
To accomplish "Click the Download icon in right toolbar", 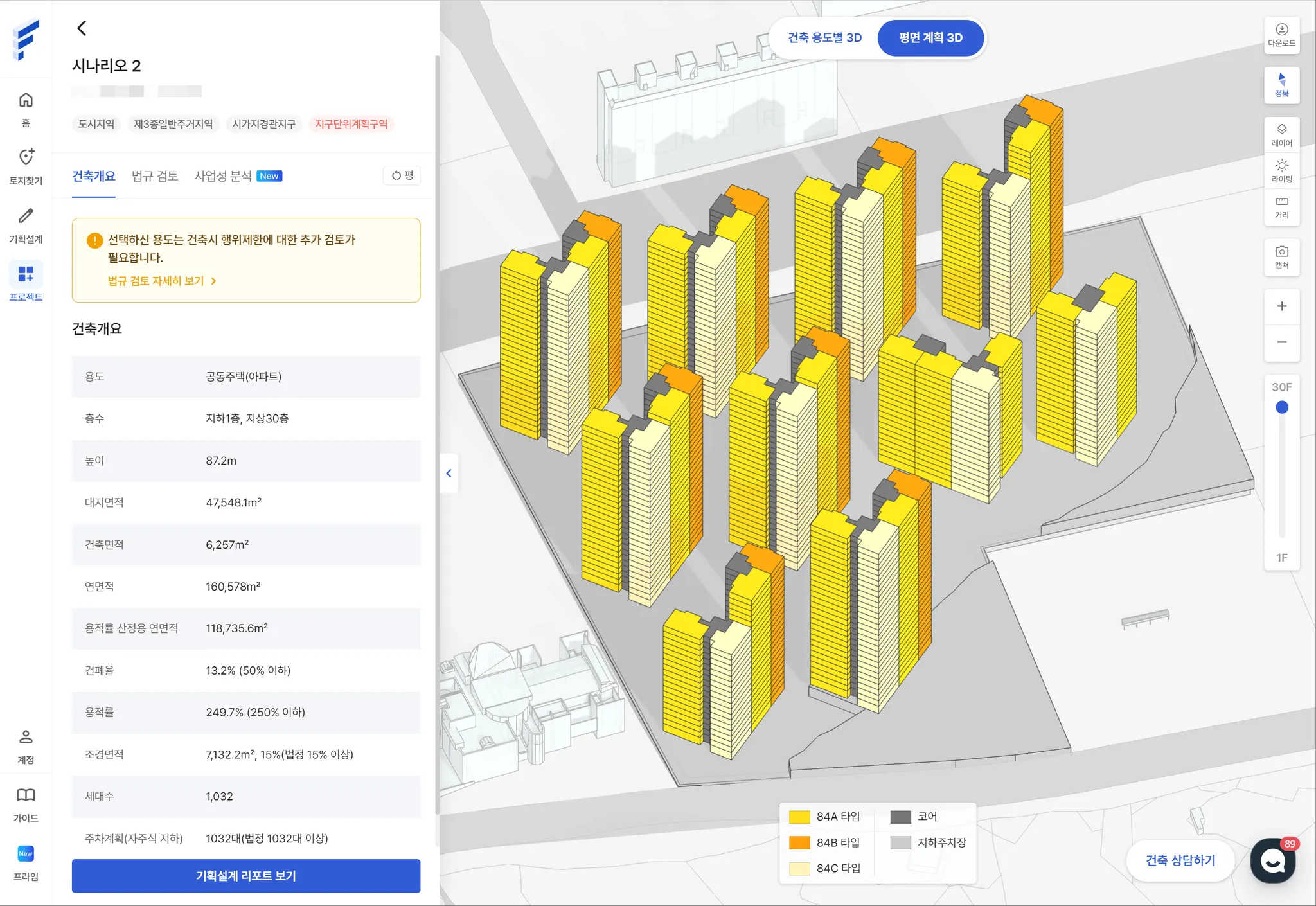I will (1281, 35).
